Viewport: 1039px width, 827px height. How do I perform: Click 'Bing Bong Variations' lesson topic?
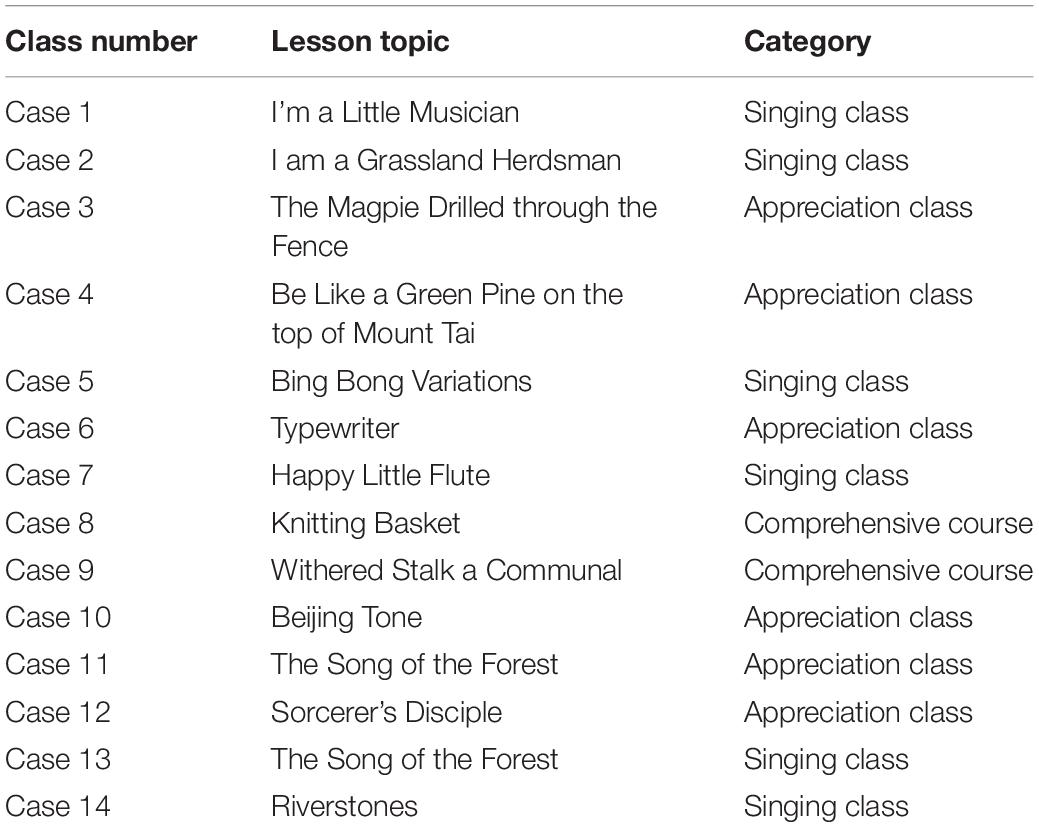coord(402,382)
